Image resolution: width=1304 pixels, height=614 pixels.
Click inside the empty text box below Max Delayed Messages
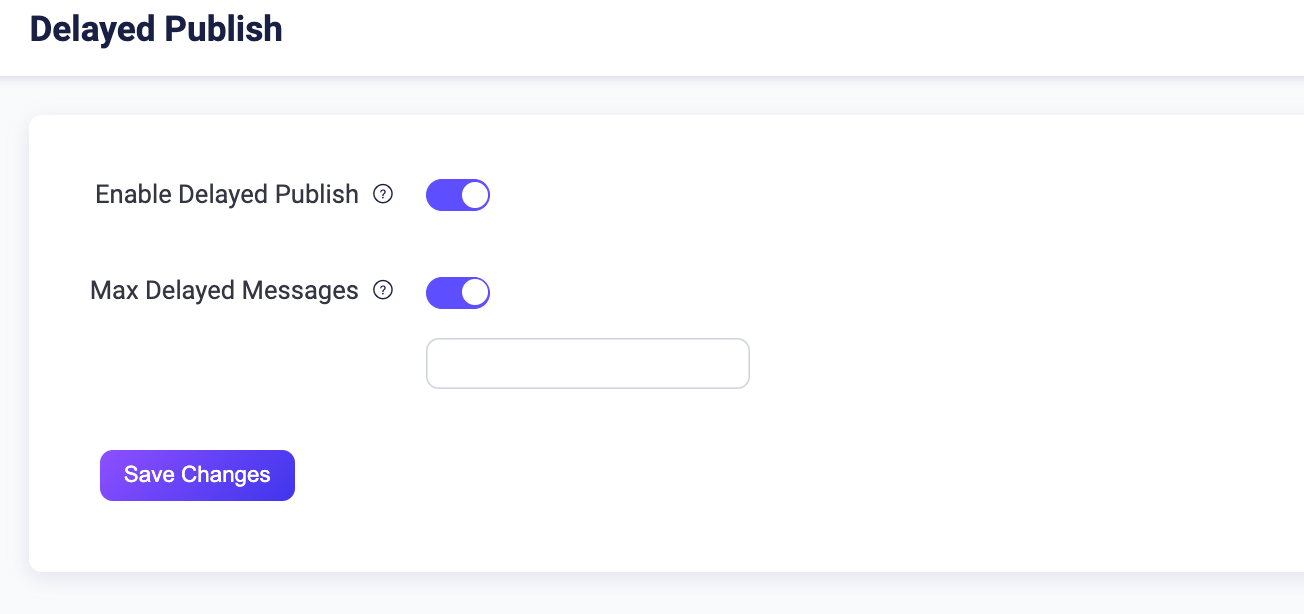[x=588, y=363]
